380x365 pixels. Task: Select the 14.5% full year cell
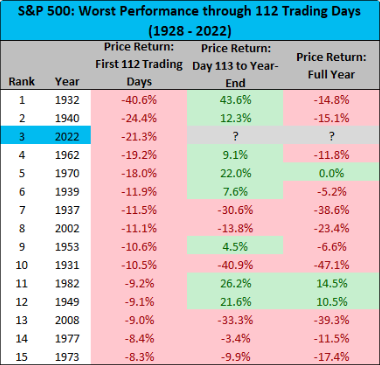pyautogui.click(x=331, y=283)
